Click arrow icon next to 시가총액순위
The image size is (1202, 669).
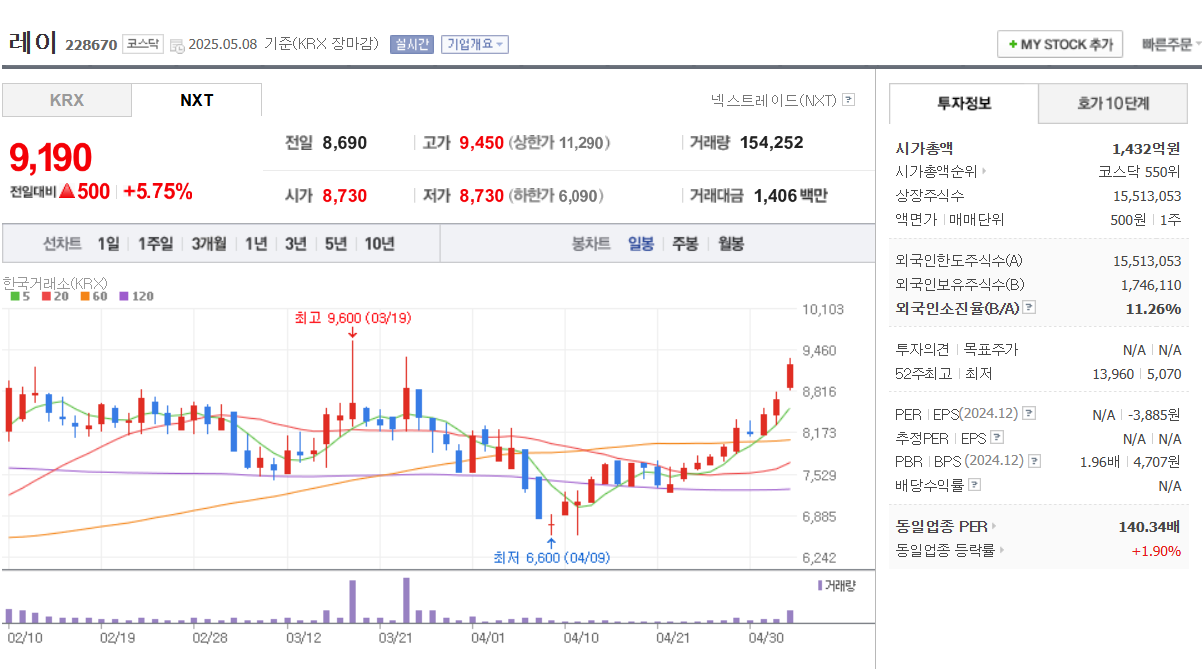(x=984, y=172)
